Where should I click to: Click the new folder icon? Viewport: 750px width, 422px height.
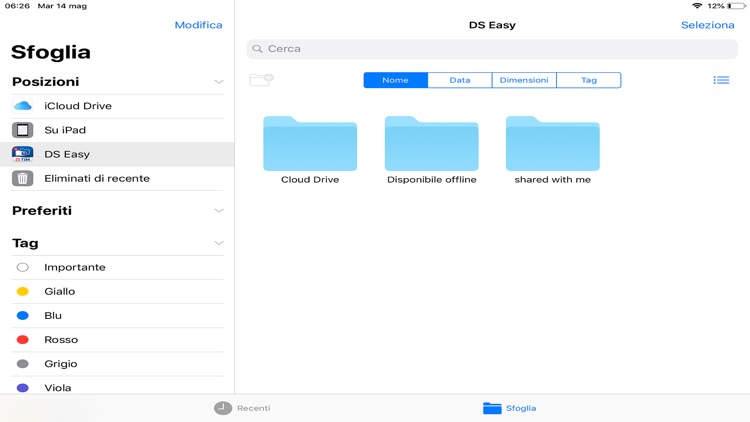[x=261, y=80]
